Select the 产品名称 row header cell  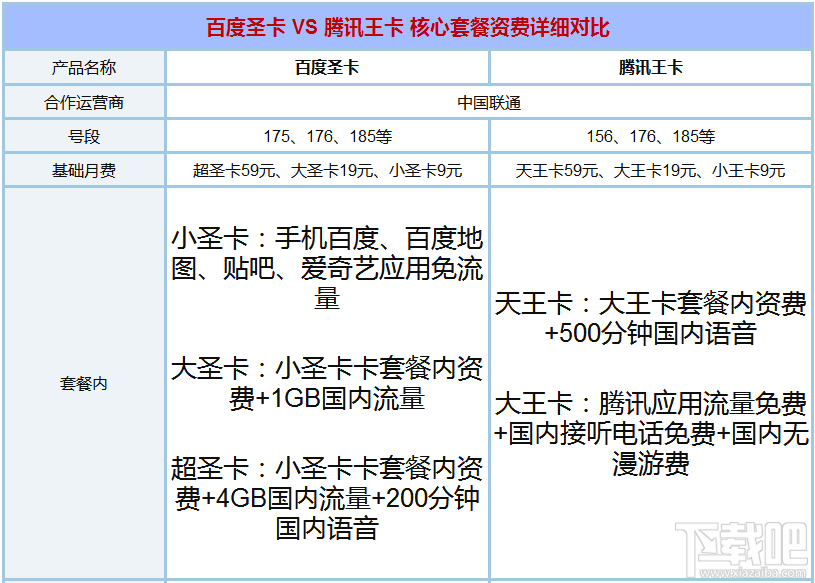pos(85,66)
